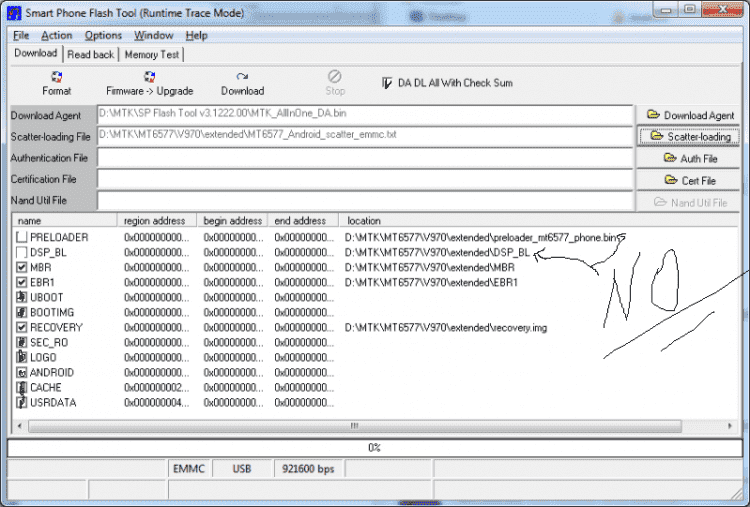Select the extended\MBR location entry
The width and height of the screenshot is (750, 507).
coord(430,267)
